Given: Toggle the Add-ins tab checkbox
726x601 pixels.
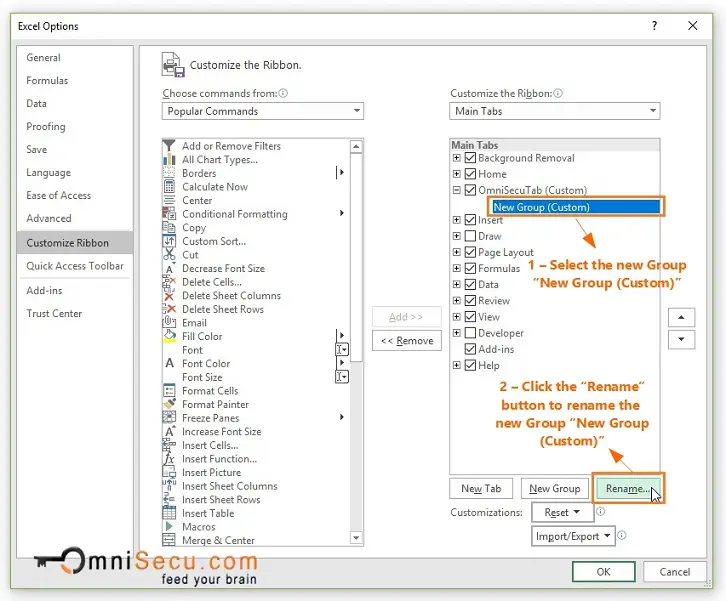Looking at the screenshot, I should (x=470, y=349).
